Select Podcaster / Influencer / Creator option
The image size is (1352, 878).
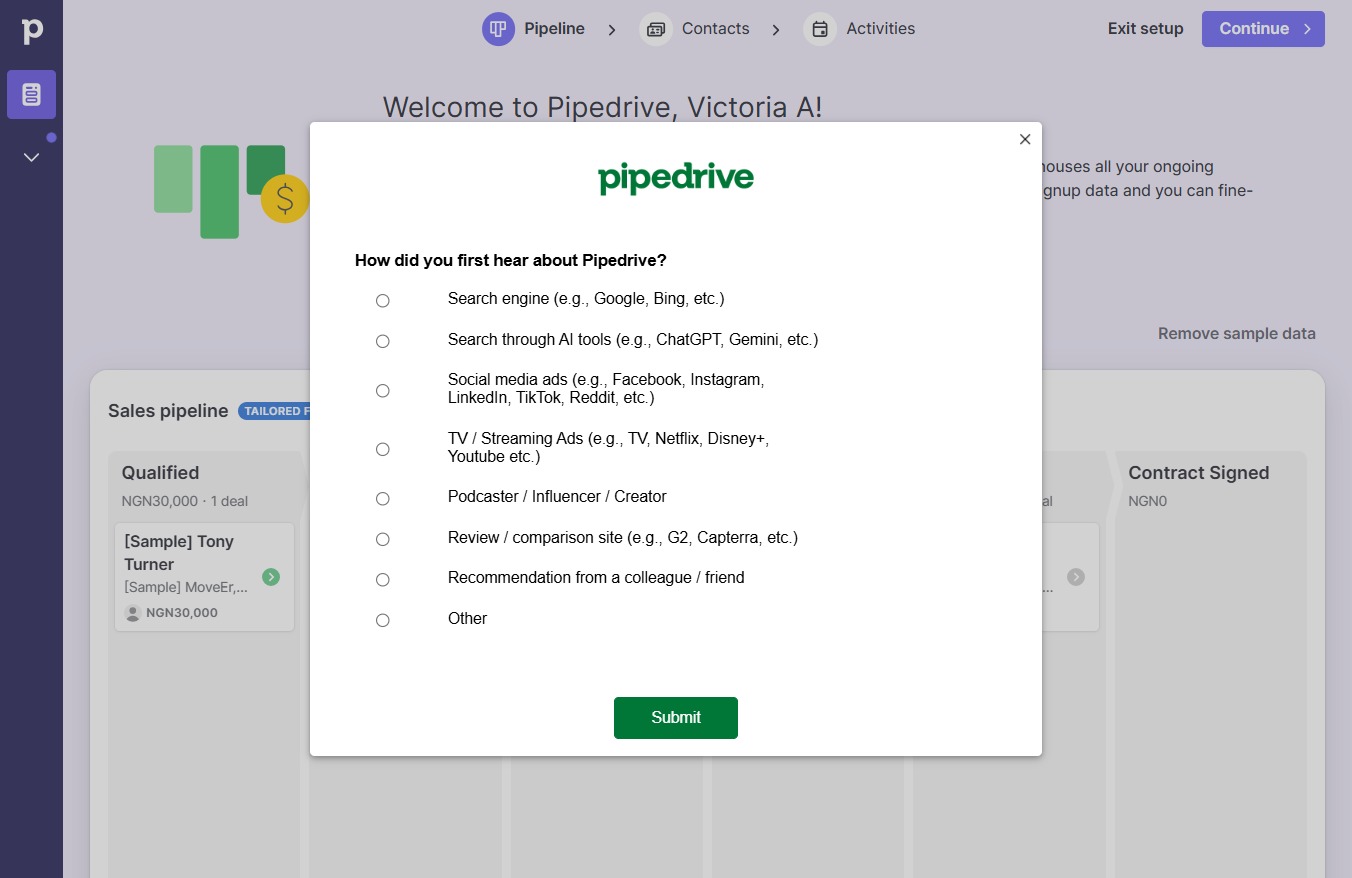382,498
